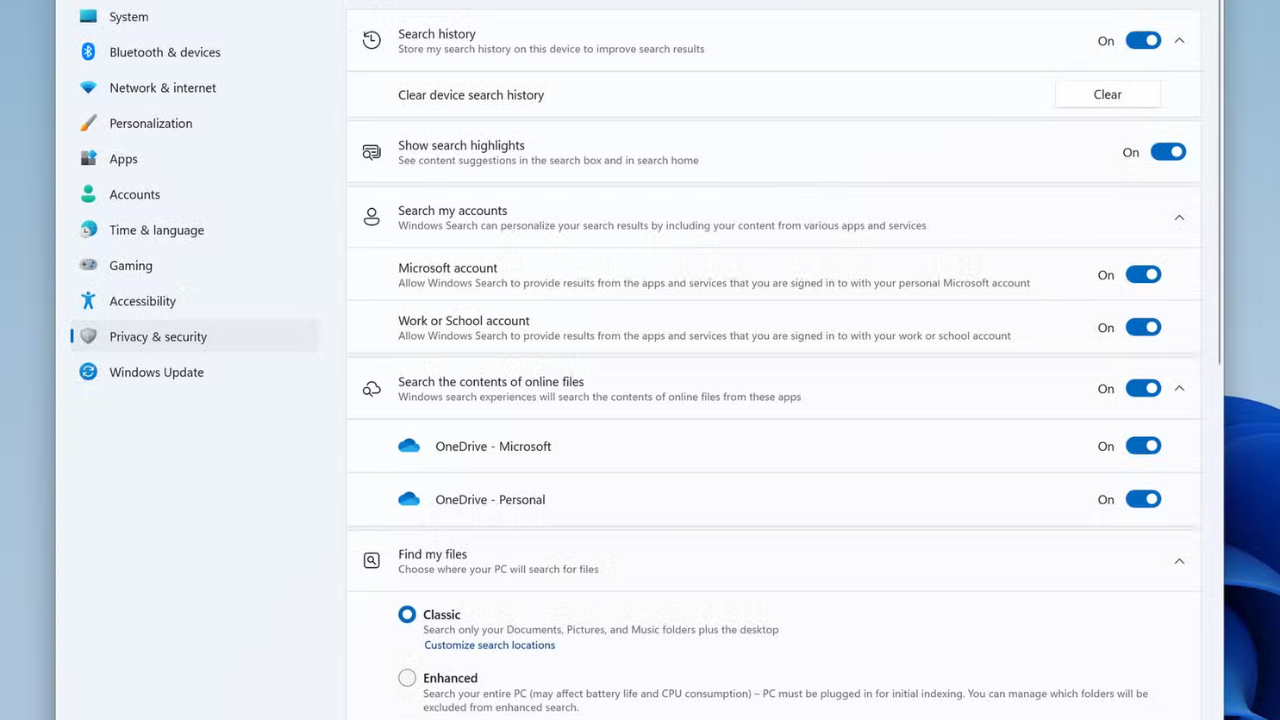Click the Show search highlights icon
The height and width of the screenshot is (720, 1280).
coord(371,152)
